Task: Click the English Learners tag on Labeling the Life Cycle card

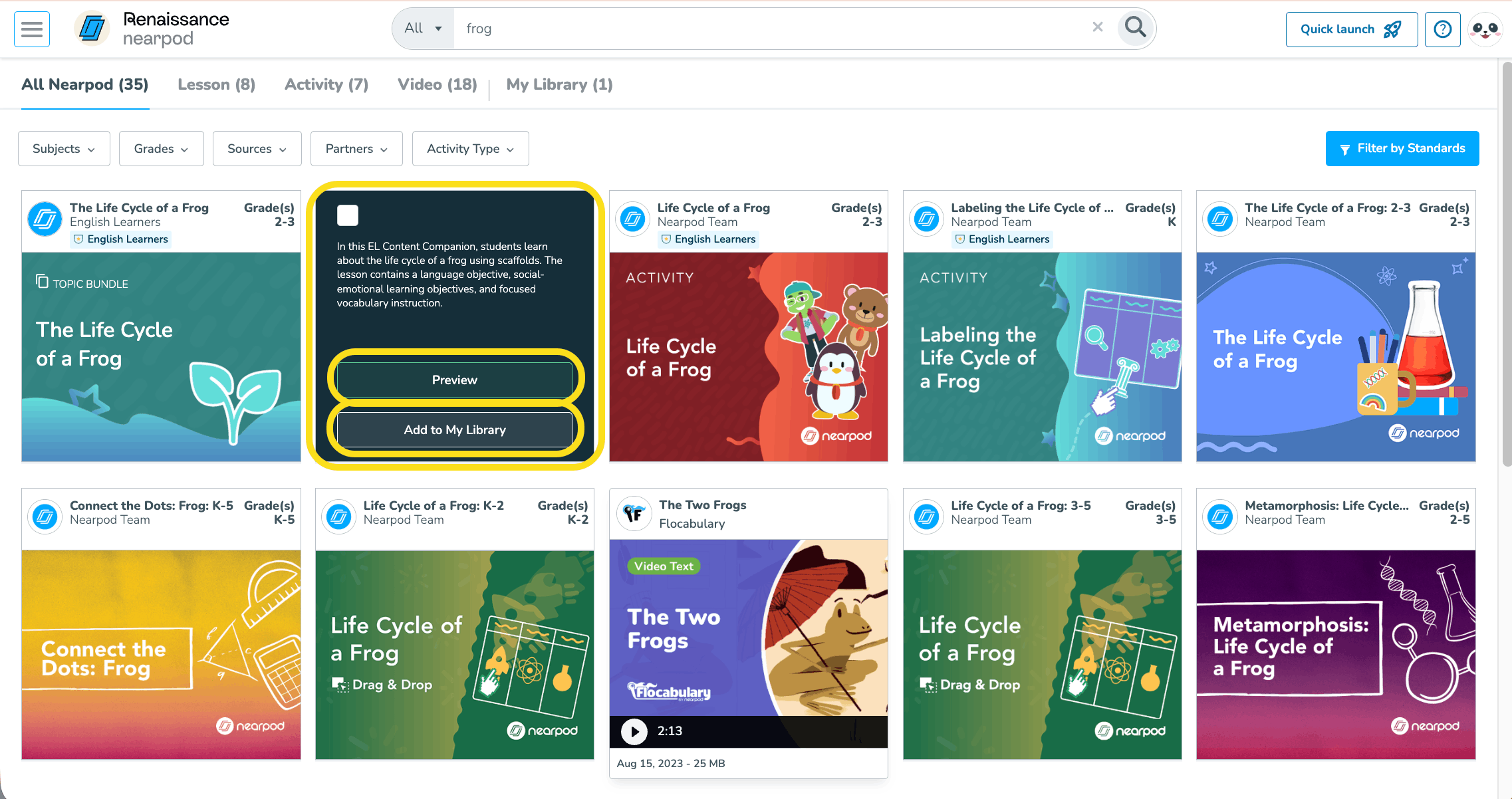Action: 1002,239
